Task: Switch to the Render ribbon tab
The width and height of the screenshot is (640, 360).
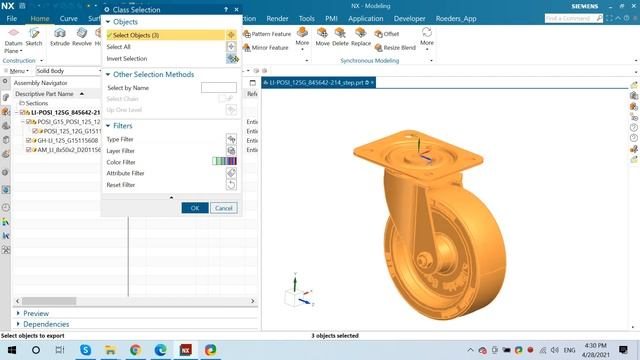Action: coord(277,18)
